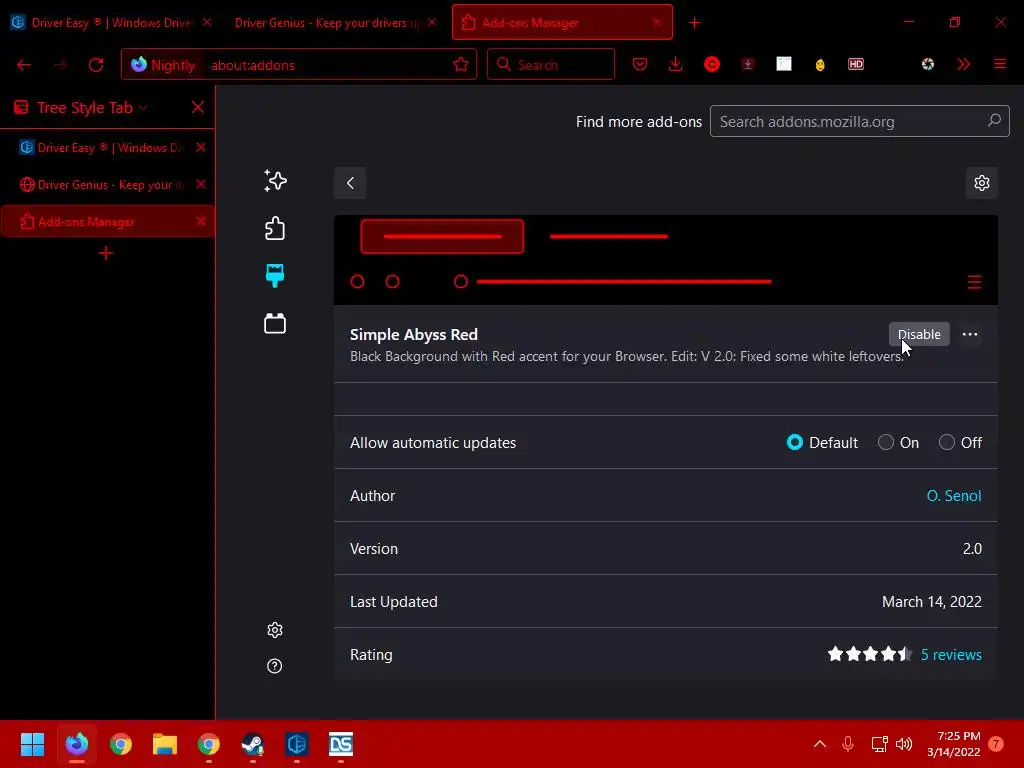
Task: Click the toolbar Search box
Action: [551, 65]
